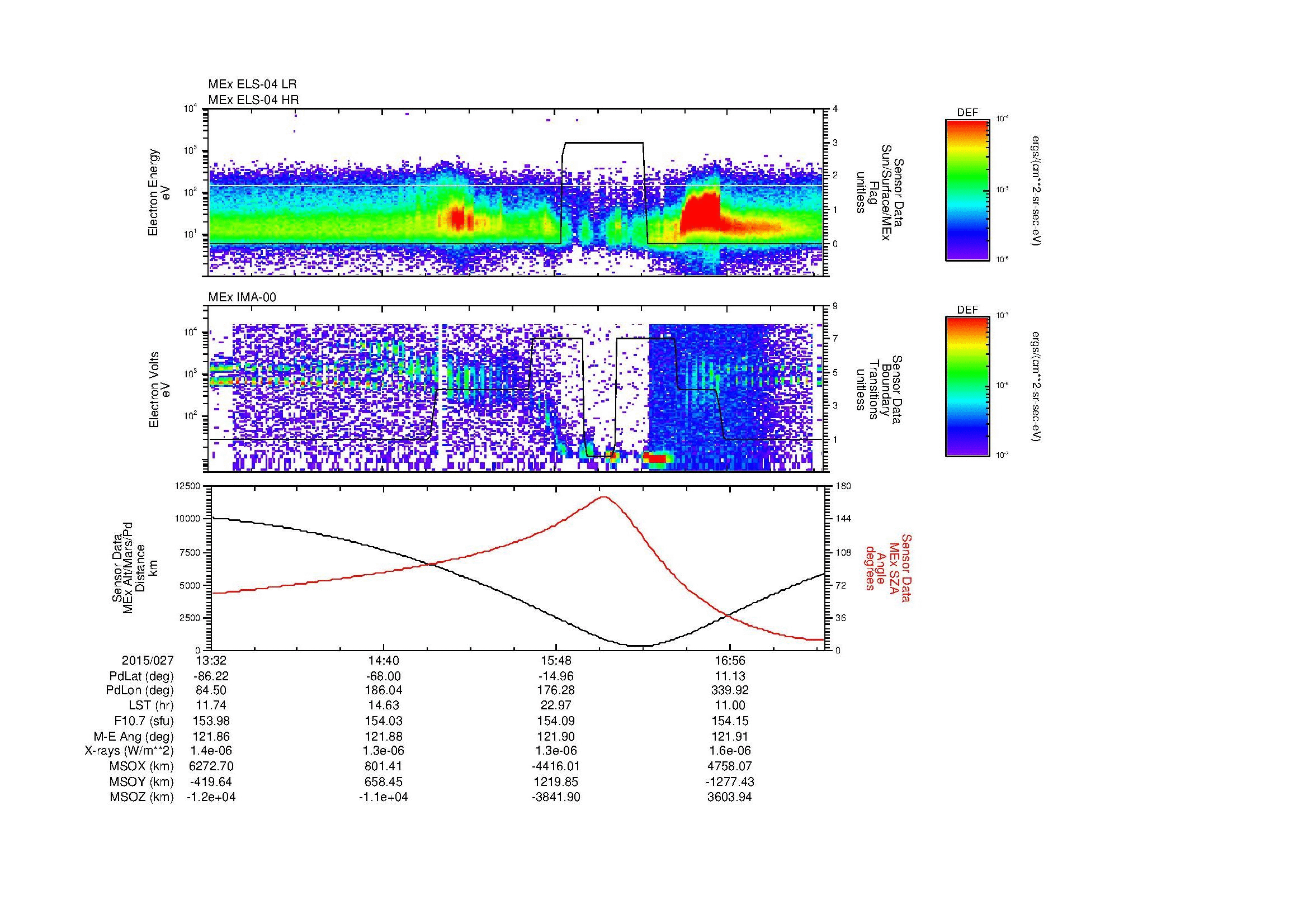Image resolution: width=1308 pixels, height=924 pixels.
Task: Click M-E Ang value 121.86
Action: pyautogui.click(x=211, y=736)
